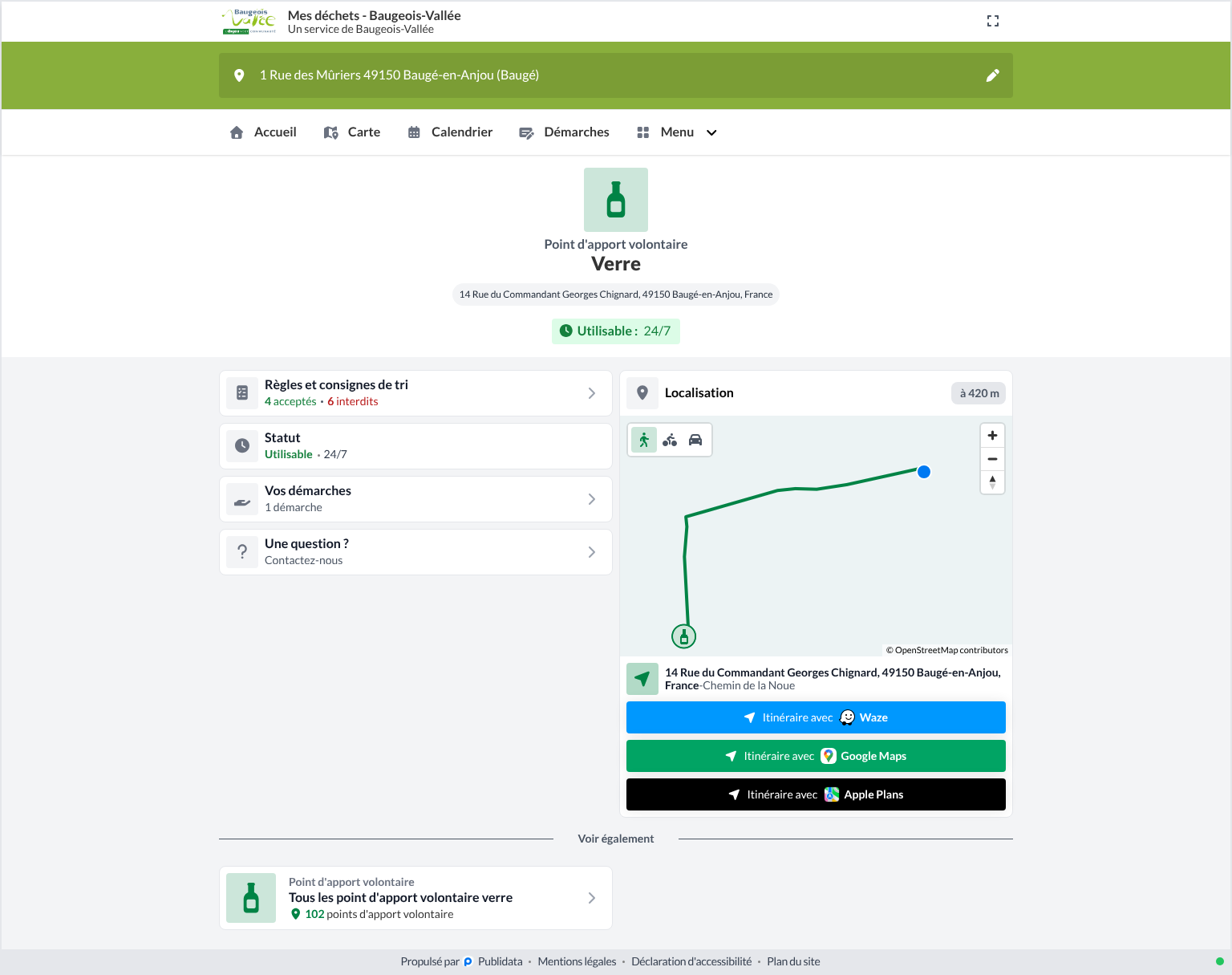Image resolution: width=1232 pixels, height=975 pixels.
Task: Launch Itinéraire avec Apple Plans
Action: (816, 794)
